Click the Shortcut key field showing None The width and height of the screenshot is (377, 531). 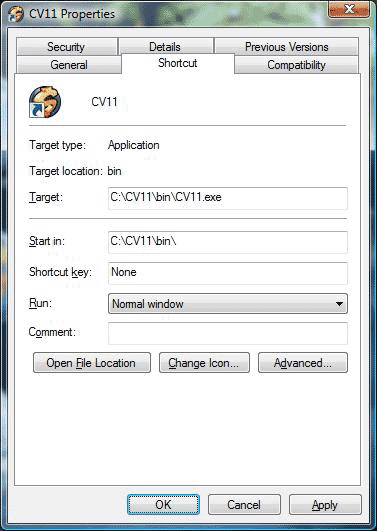228,273
